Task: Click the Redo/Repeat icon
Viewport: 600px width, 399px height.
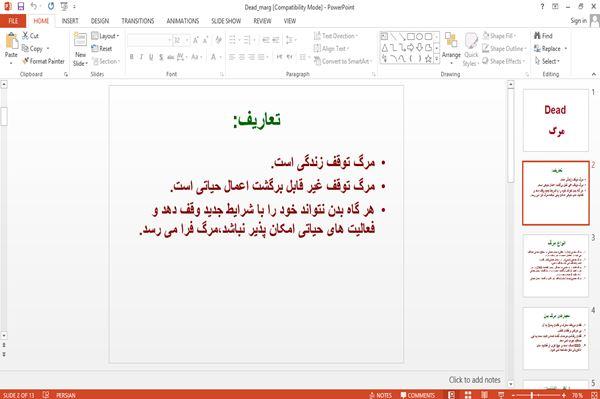Action: point(51,6)
